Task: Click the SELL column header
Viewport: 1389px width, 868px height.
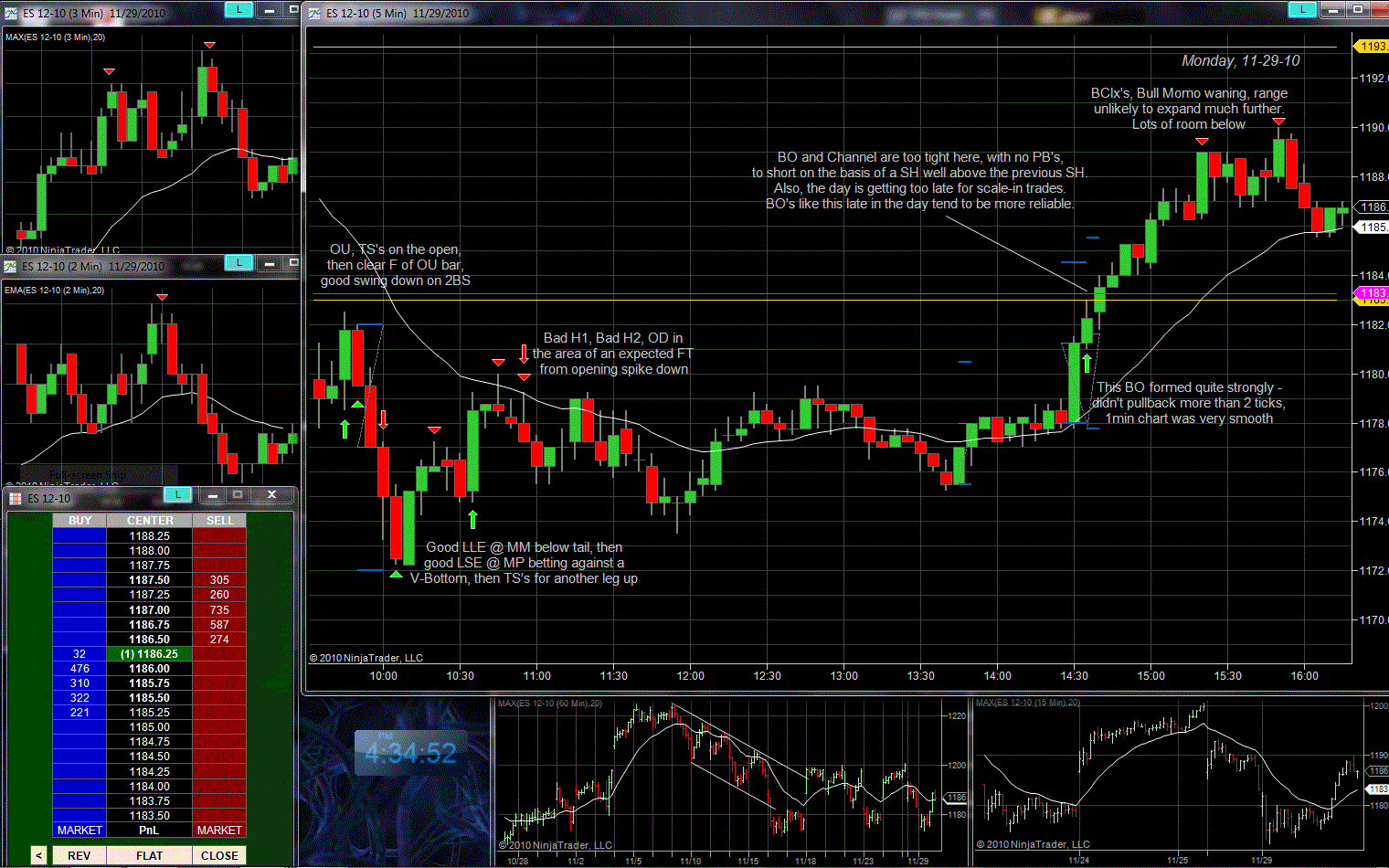Action: pos(219,521)
